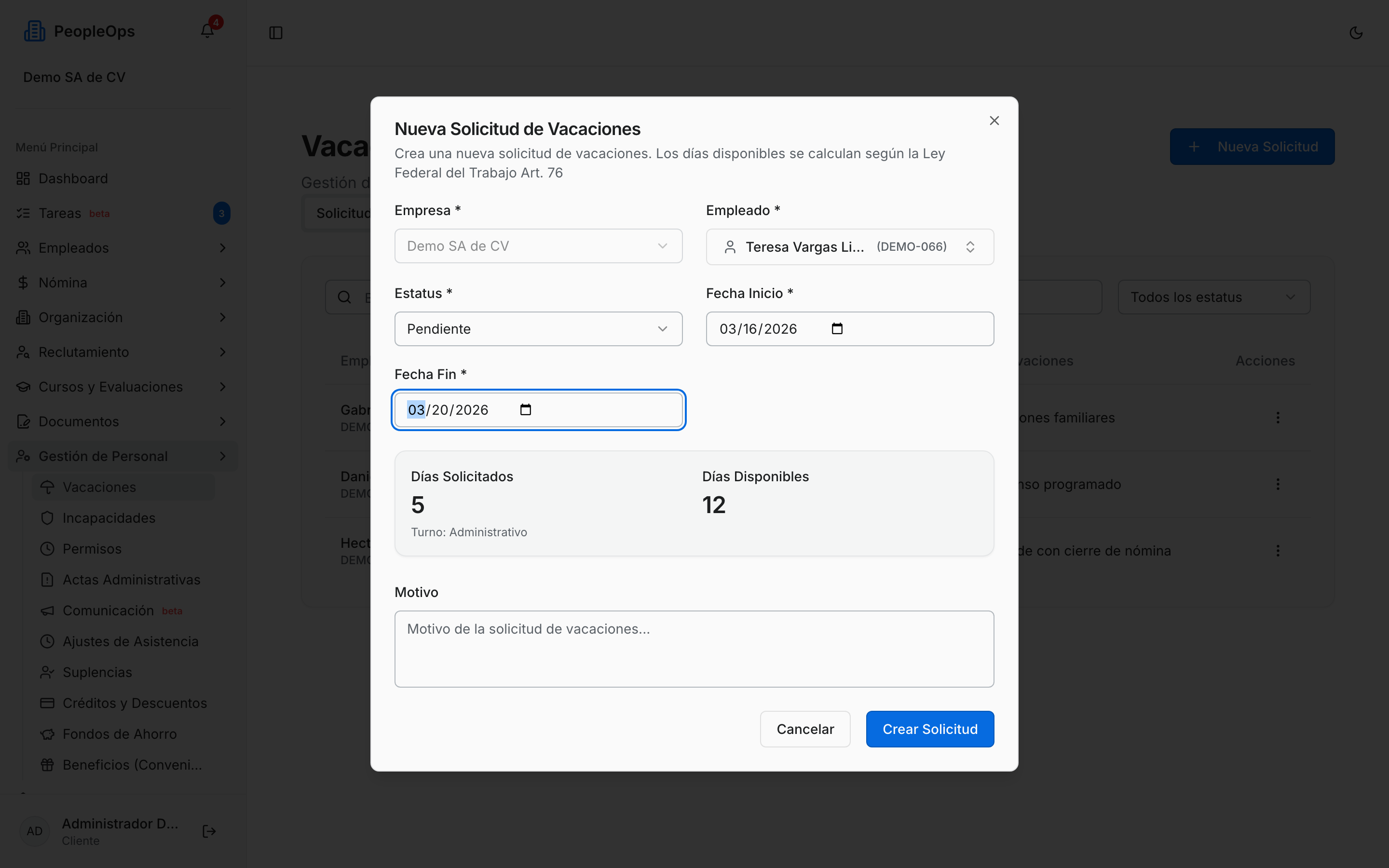Click the Nómina dollar icon

(x=23, y=283)
